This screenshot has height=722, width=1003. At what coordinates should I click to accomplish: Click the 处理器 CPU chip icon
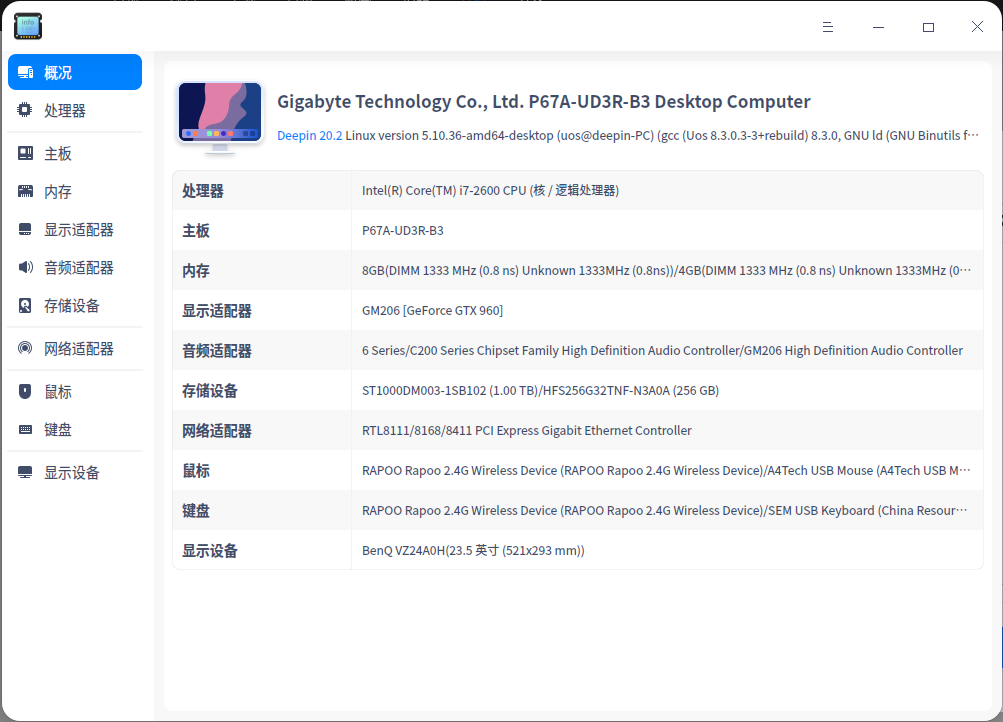pyautogui.click(x=25, y=110)
